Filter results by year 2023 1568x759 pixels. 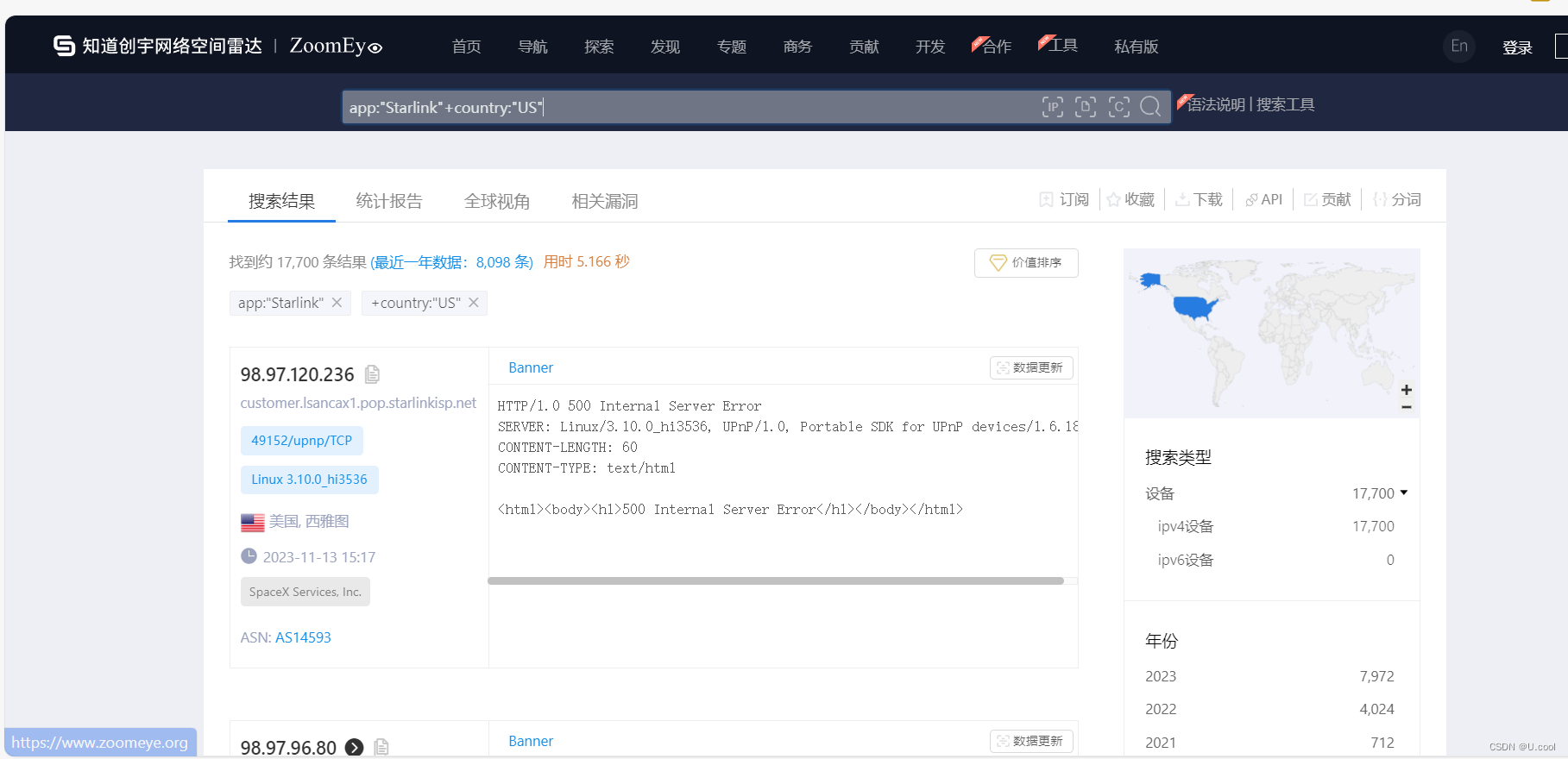point(1161,676)
